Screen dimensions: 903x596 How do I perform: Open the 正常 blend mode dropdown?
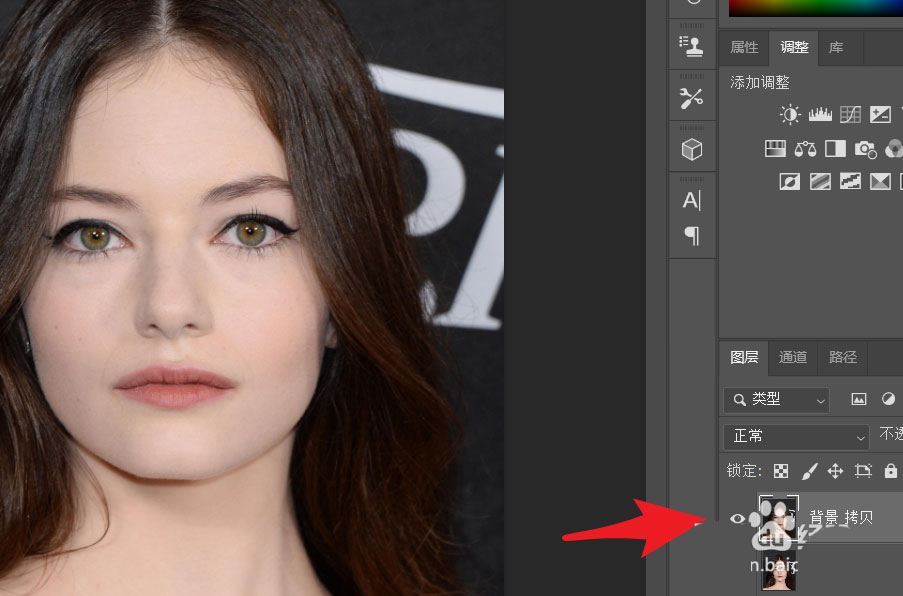point(796,436)
